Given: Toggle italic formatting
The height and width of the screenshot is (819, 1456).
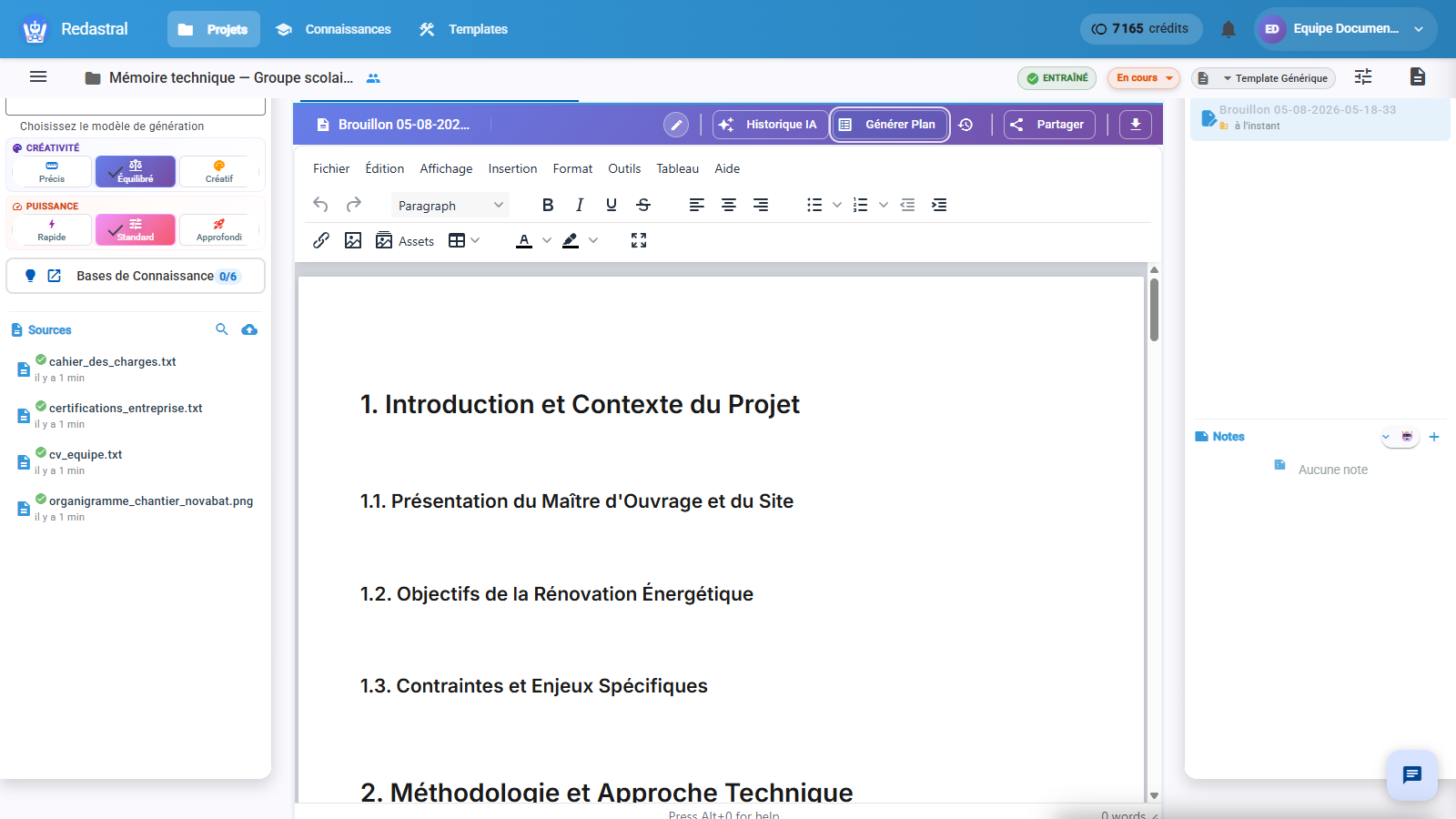Looking at the screenshot, I should tap(580, 205).
